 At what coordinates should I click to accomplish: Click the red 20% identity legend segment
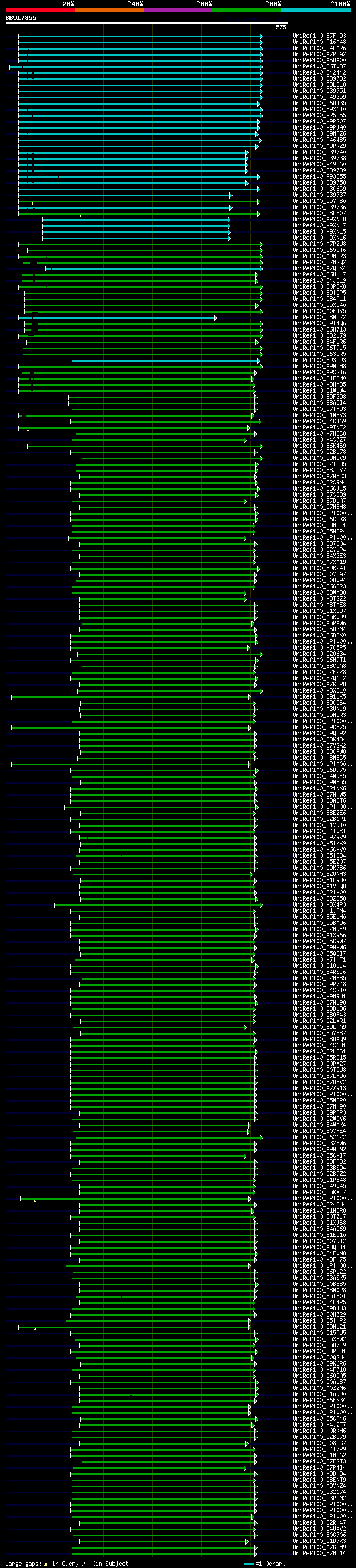[x=40, y=10]
